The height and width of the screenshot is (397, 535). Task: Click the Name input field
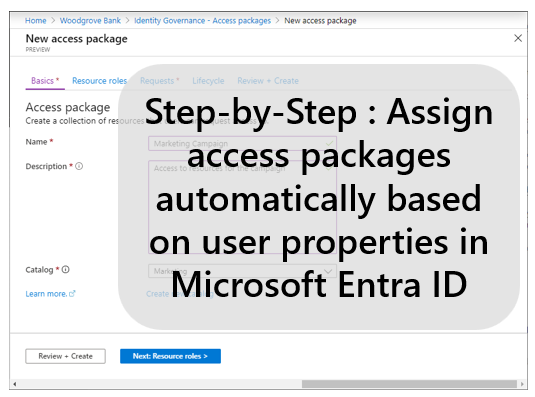(x=242, y=143)
